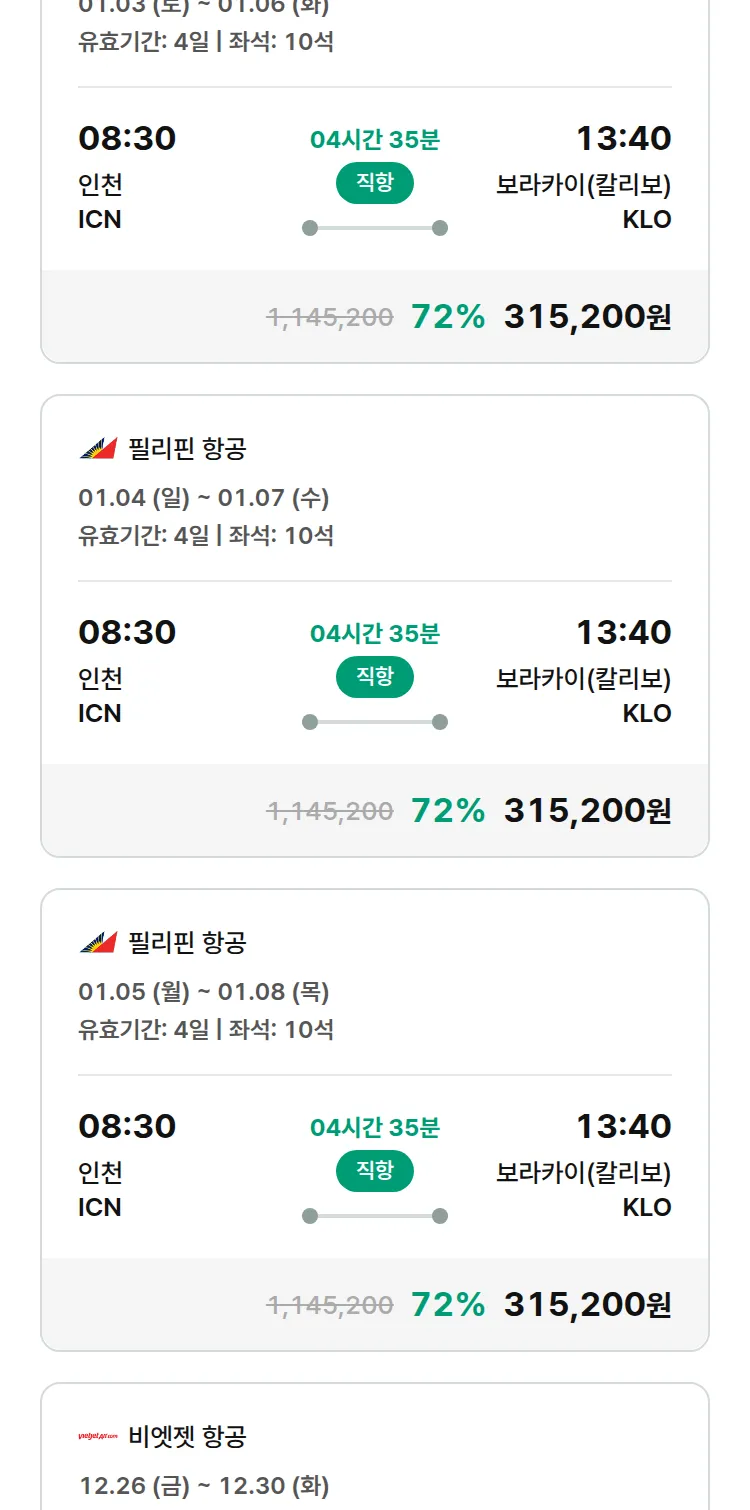Click Philippine Airlines logo on 01.04 flight
The height and width of the screenshot is (1510, 750).
pos(98,449)
